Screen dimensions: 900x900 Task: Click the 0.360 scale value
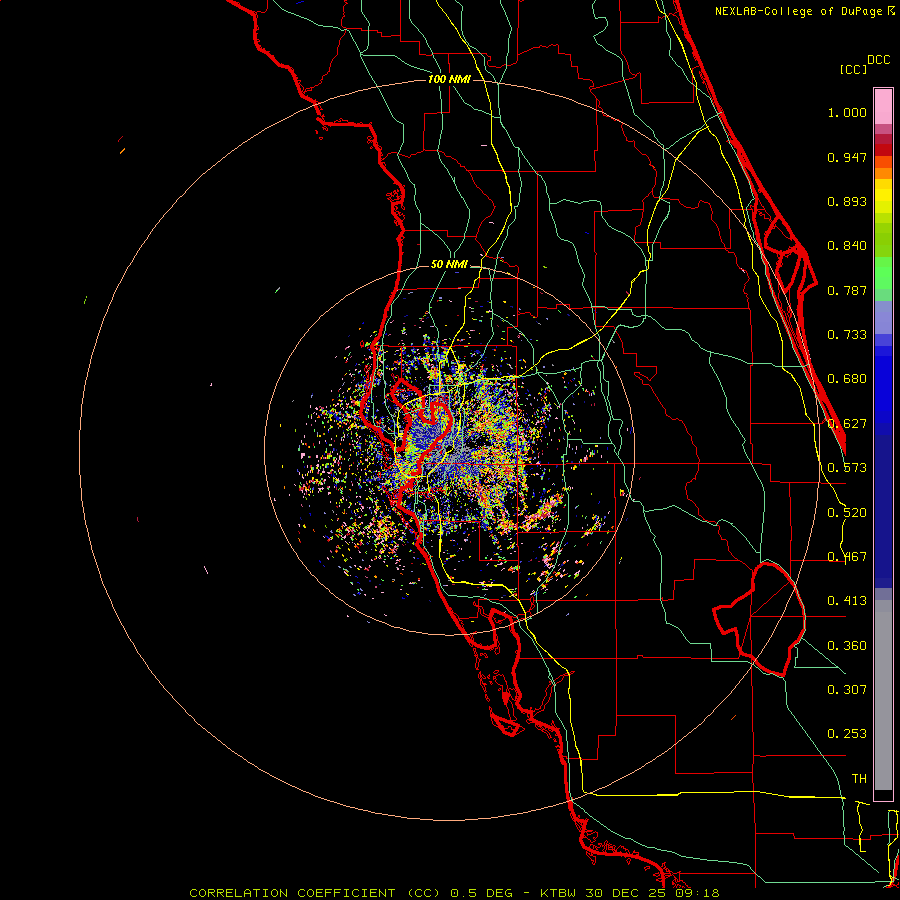point(847,646)
